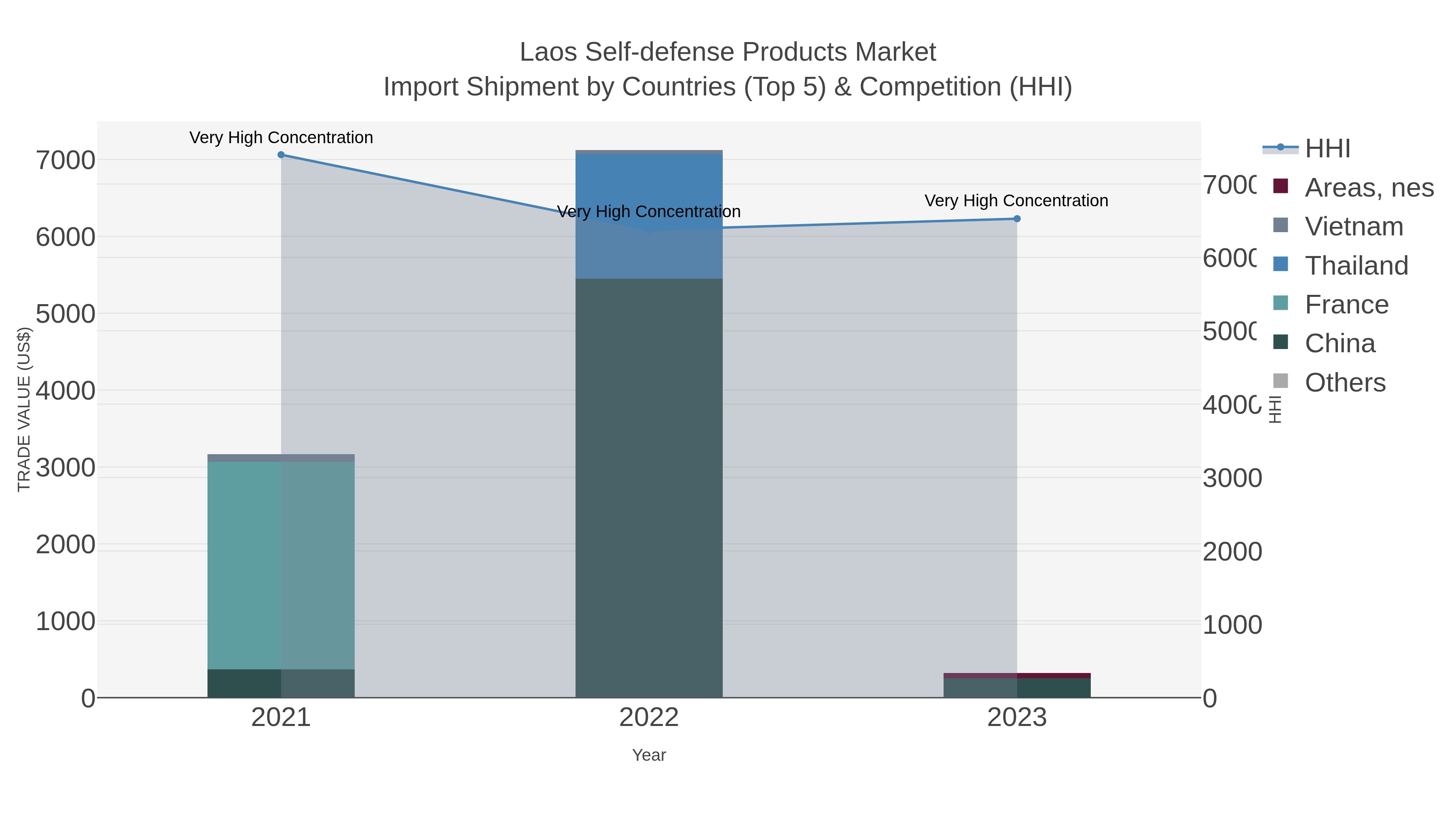Toggle the France legend entry

tap(1331, 304)
